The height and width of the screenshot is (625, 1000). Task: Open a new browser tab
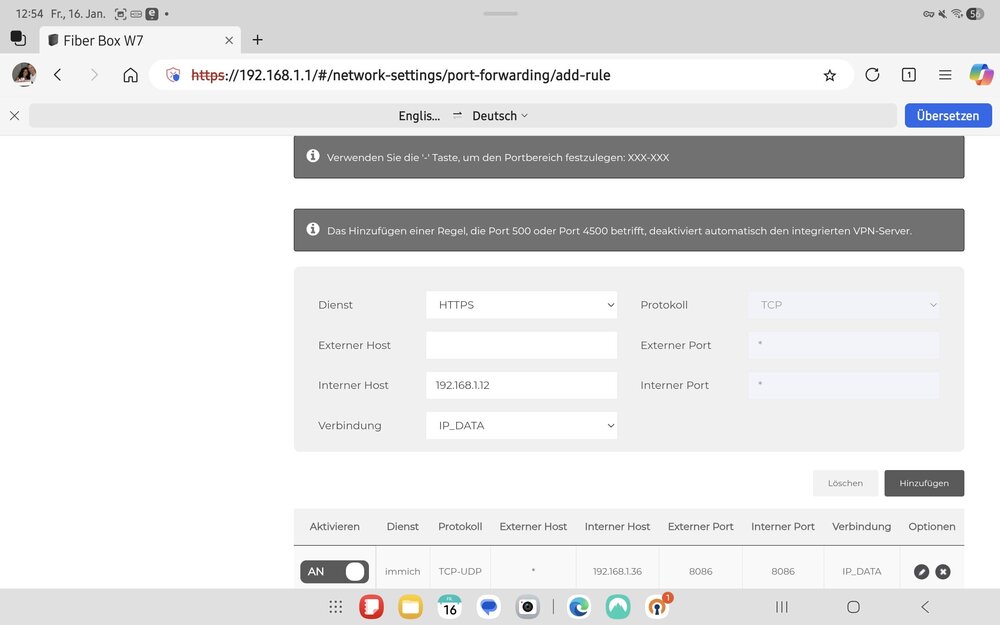tap(258, 40)
